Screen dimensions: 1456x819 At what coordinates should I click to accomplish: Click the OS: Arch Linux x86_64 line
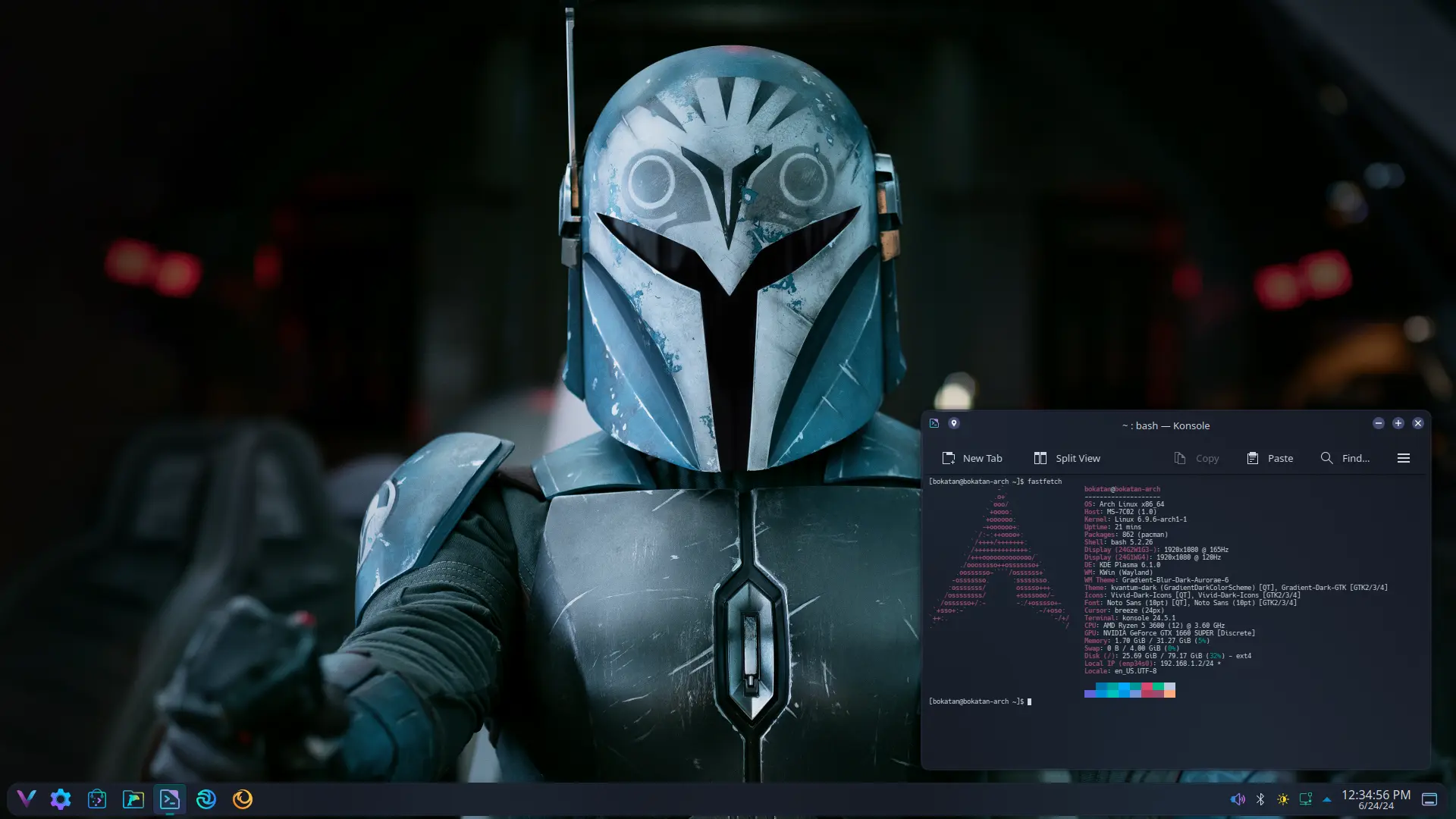1124,504
